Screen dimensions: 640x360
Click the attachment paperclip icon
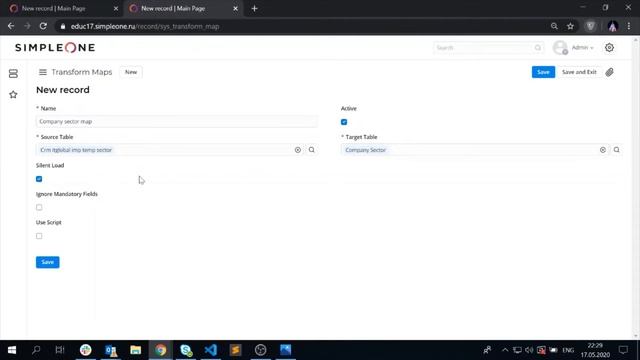click(x=609, y=72)
